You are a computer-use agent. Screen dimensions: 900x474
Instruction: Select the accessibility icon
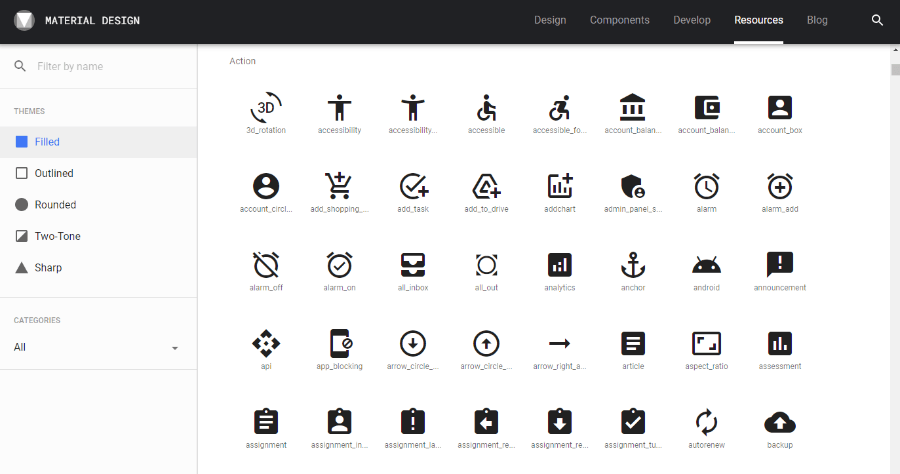(339, 107)
